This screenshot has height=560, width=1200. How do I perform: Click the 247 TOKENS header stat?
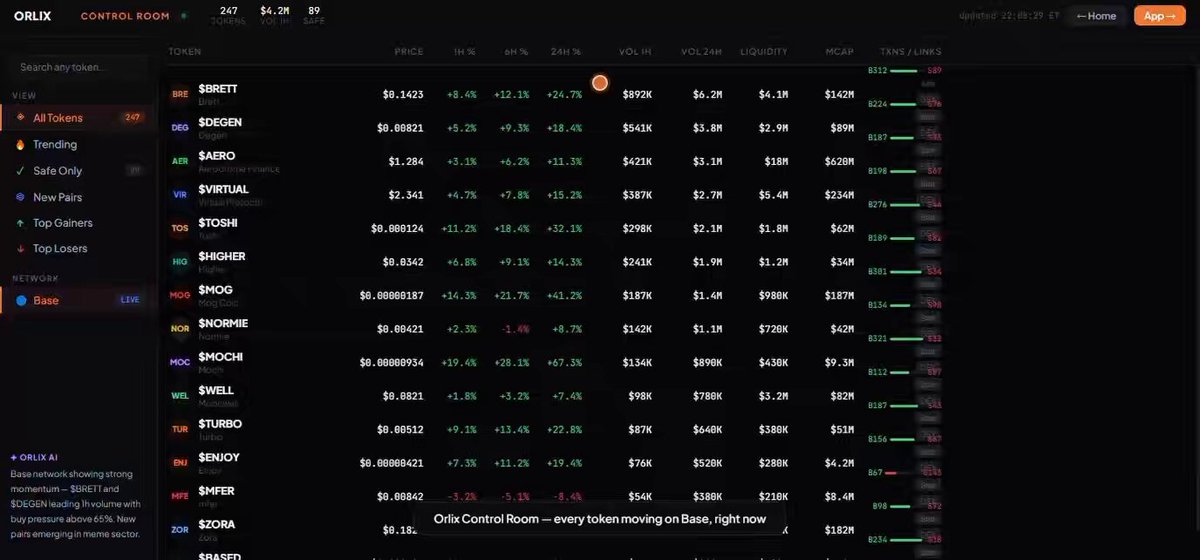pos(228,15)
